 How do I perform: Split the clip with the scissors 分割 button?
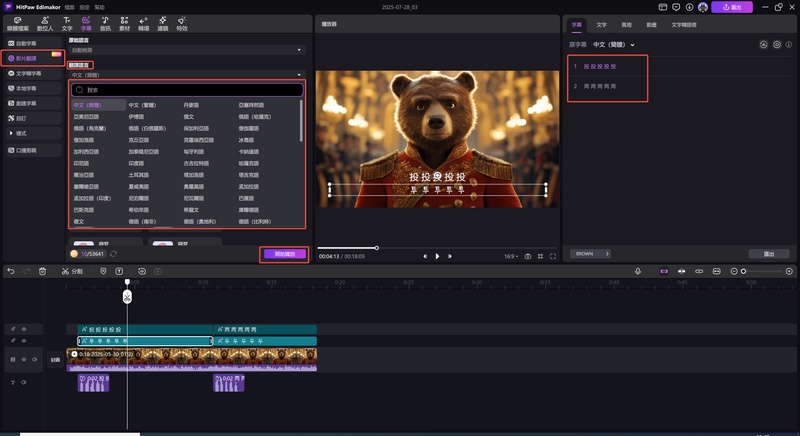72,271
